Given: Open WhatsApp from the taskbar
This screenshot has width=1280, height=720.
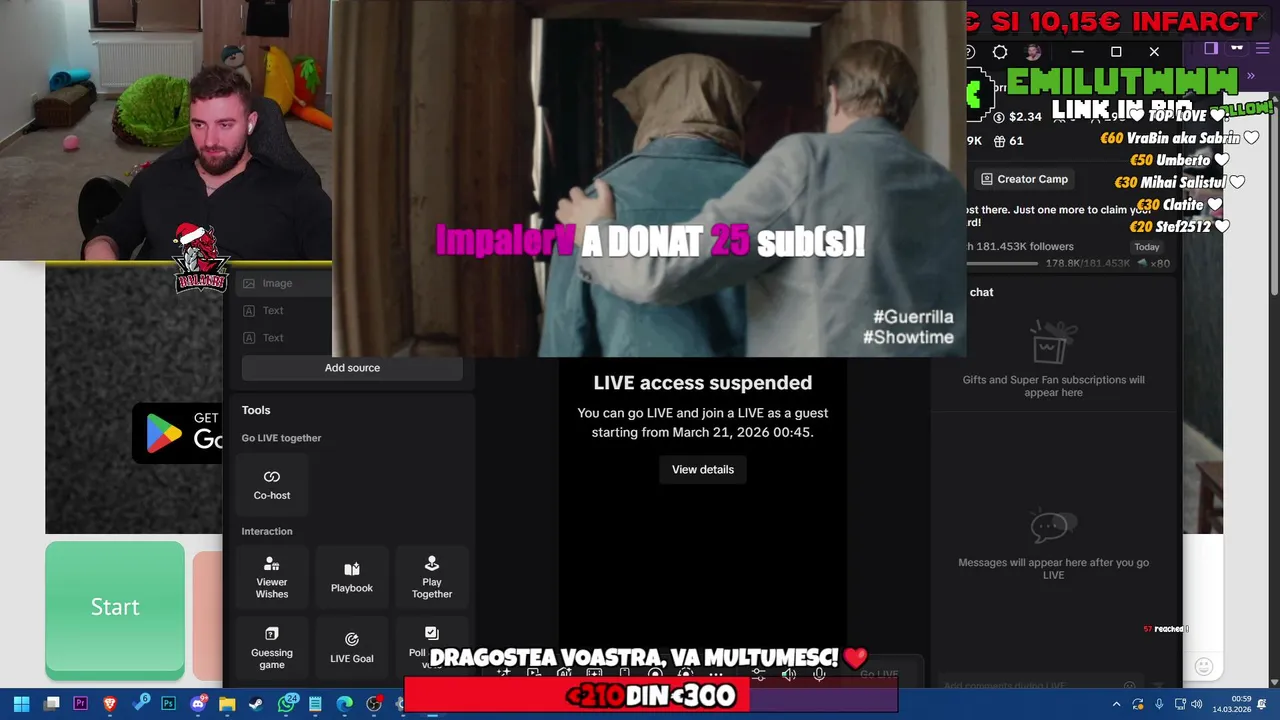Looking at the screenshot, I should coord(286,704).
